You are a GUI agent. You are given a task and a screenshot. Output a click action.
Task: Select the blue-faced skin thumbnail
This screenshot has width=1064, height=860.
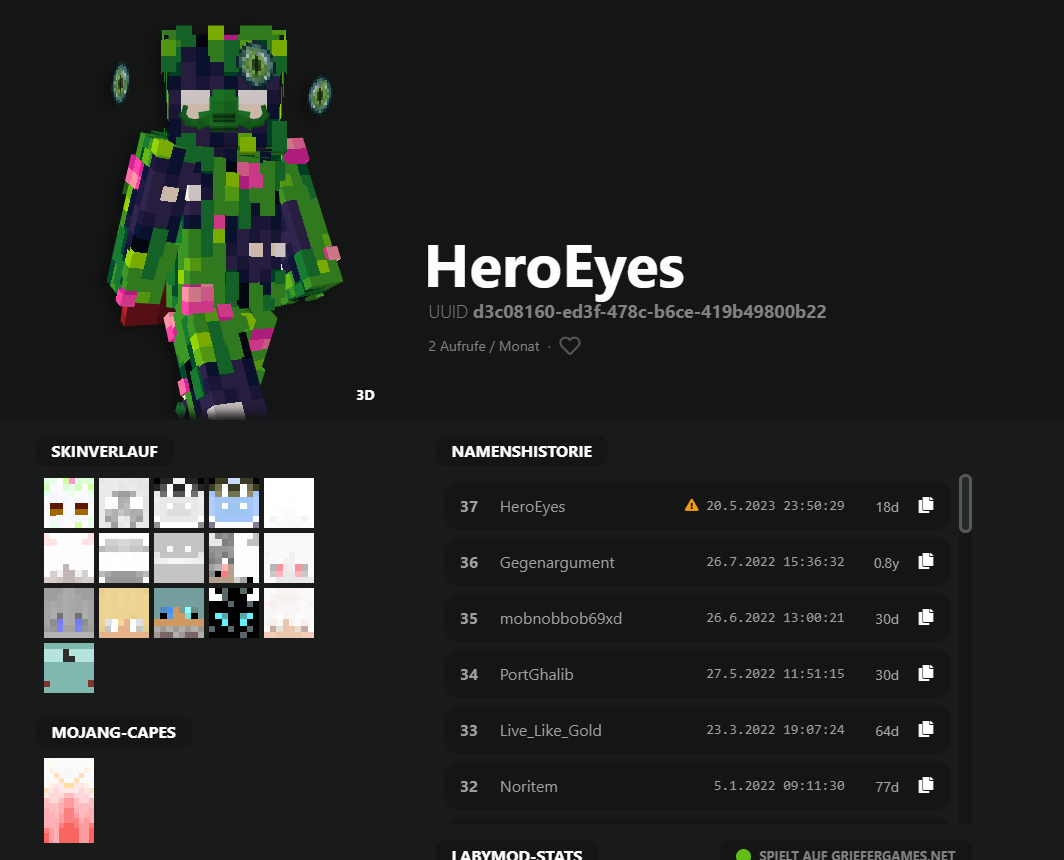(x=234, y=503)
